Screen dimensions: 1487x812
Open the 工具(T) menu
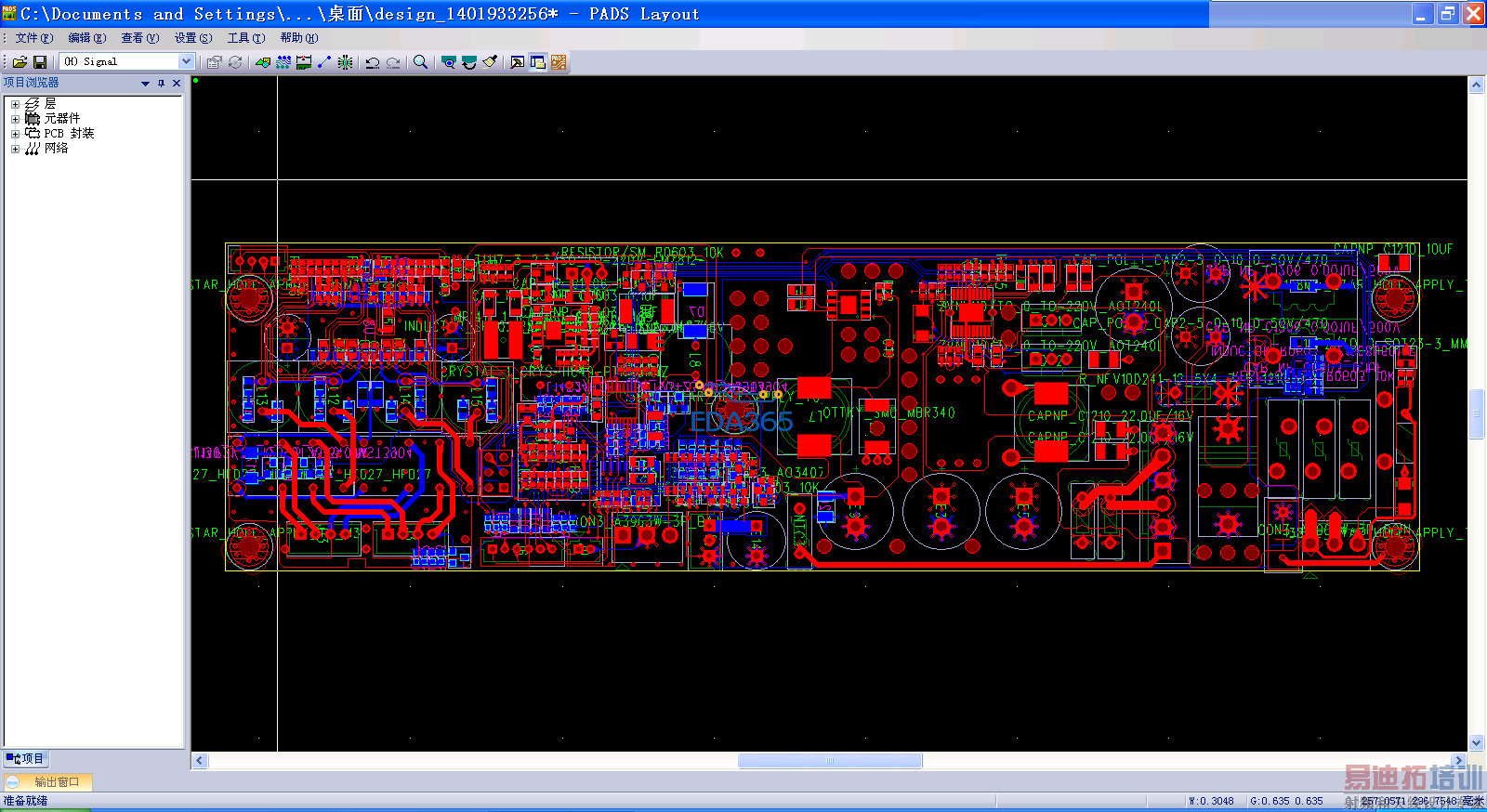[246, 38]
